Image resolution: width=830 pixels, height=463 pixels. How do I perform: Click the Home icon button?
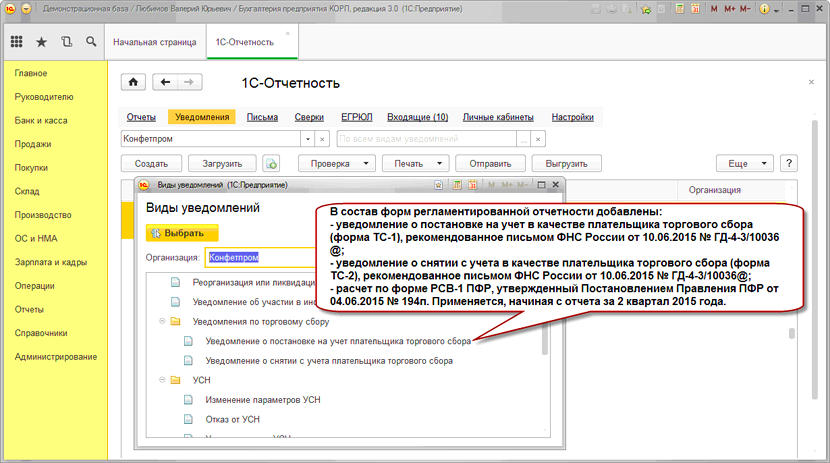[133, 82]
